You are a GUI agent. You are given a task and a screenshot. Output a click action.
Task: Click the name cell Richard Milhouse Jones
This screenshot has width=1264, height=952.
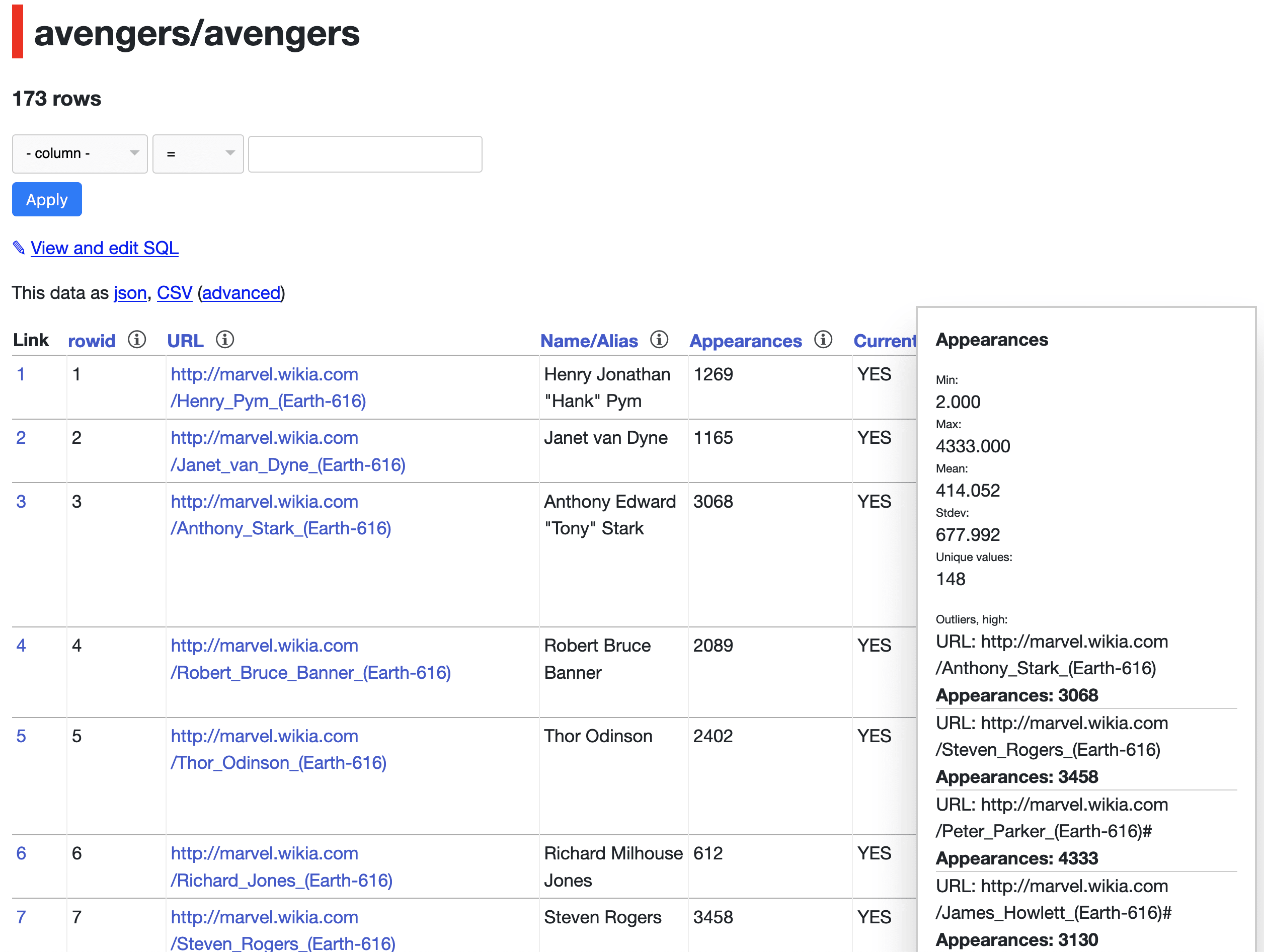[613, 866]
